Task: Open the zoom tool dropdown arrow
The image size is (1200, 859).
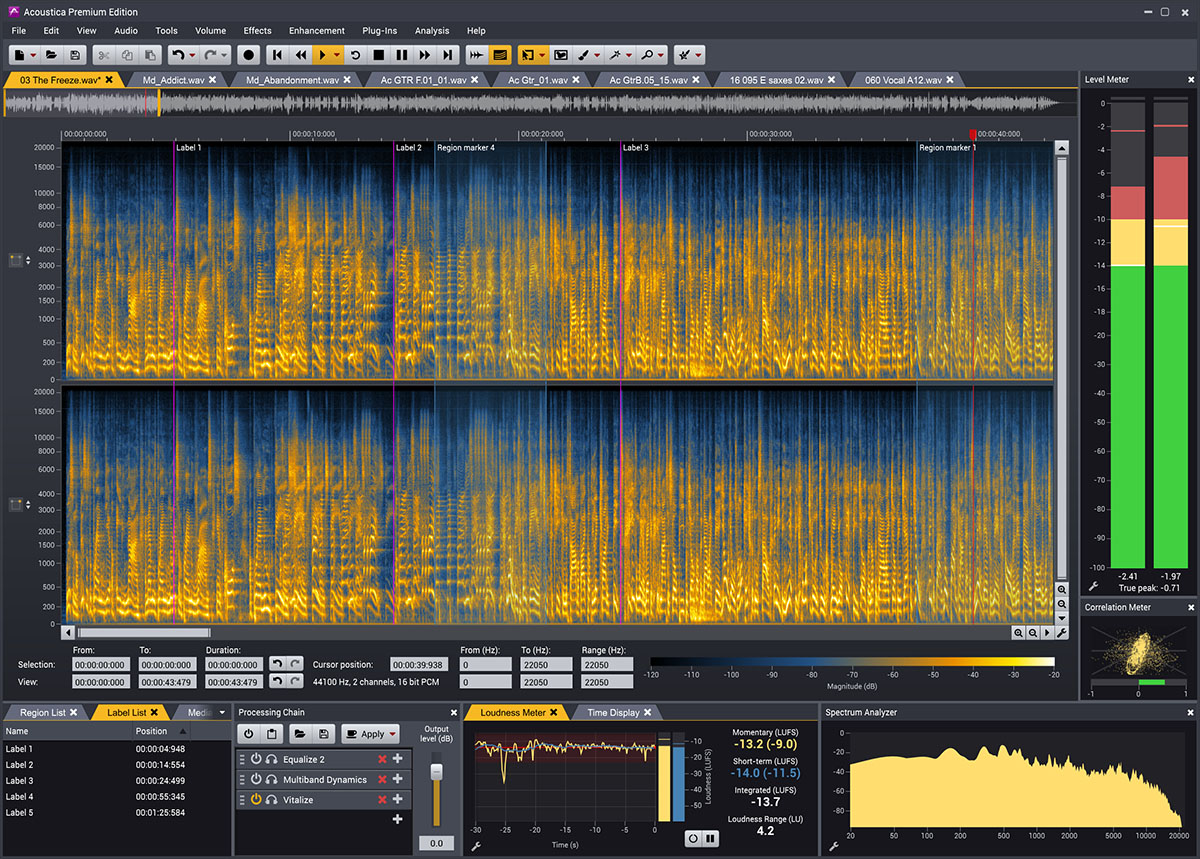Action: 662,56
